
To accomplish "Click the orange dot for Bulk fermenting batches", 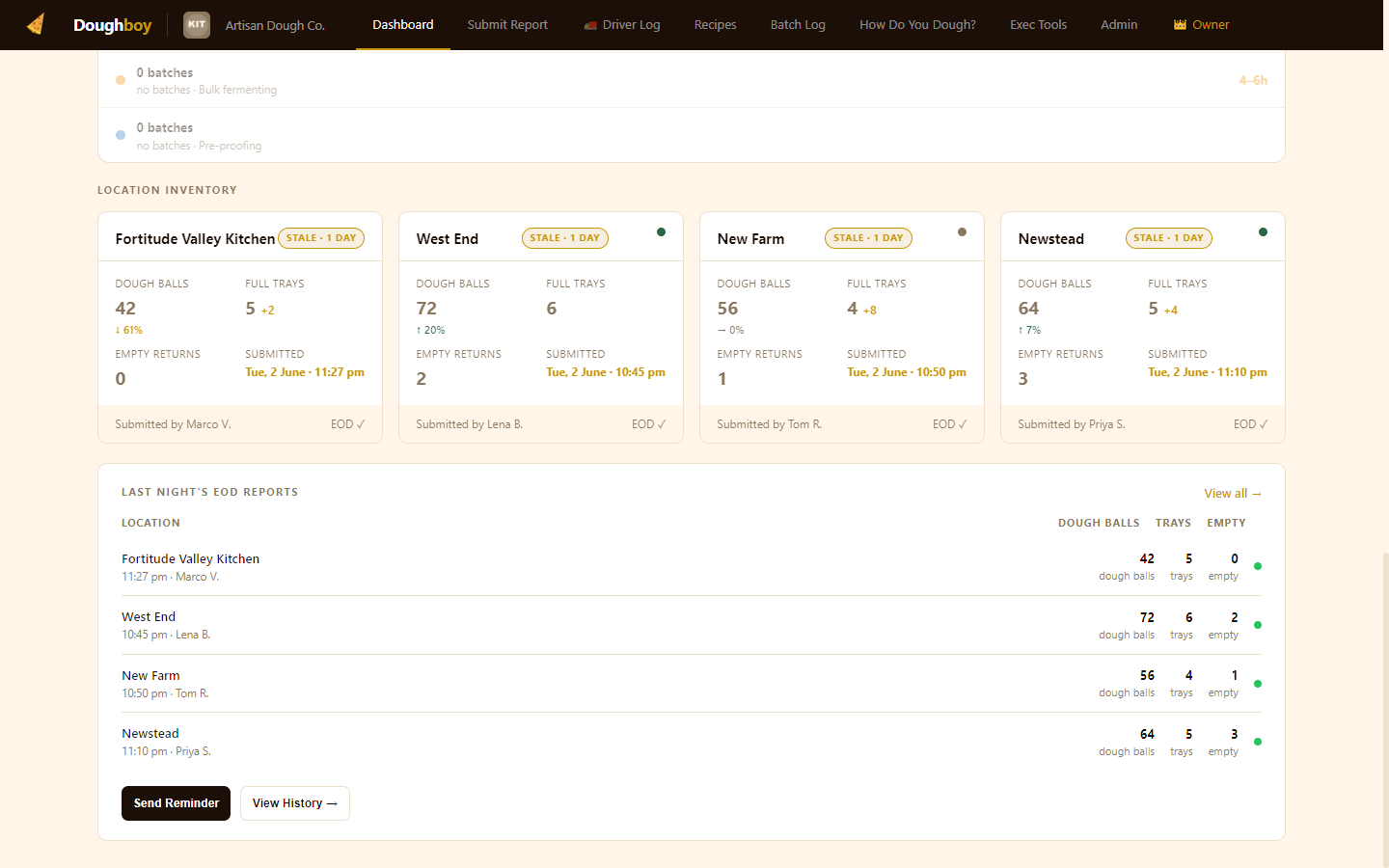I will point(121,80).
